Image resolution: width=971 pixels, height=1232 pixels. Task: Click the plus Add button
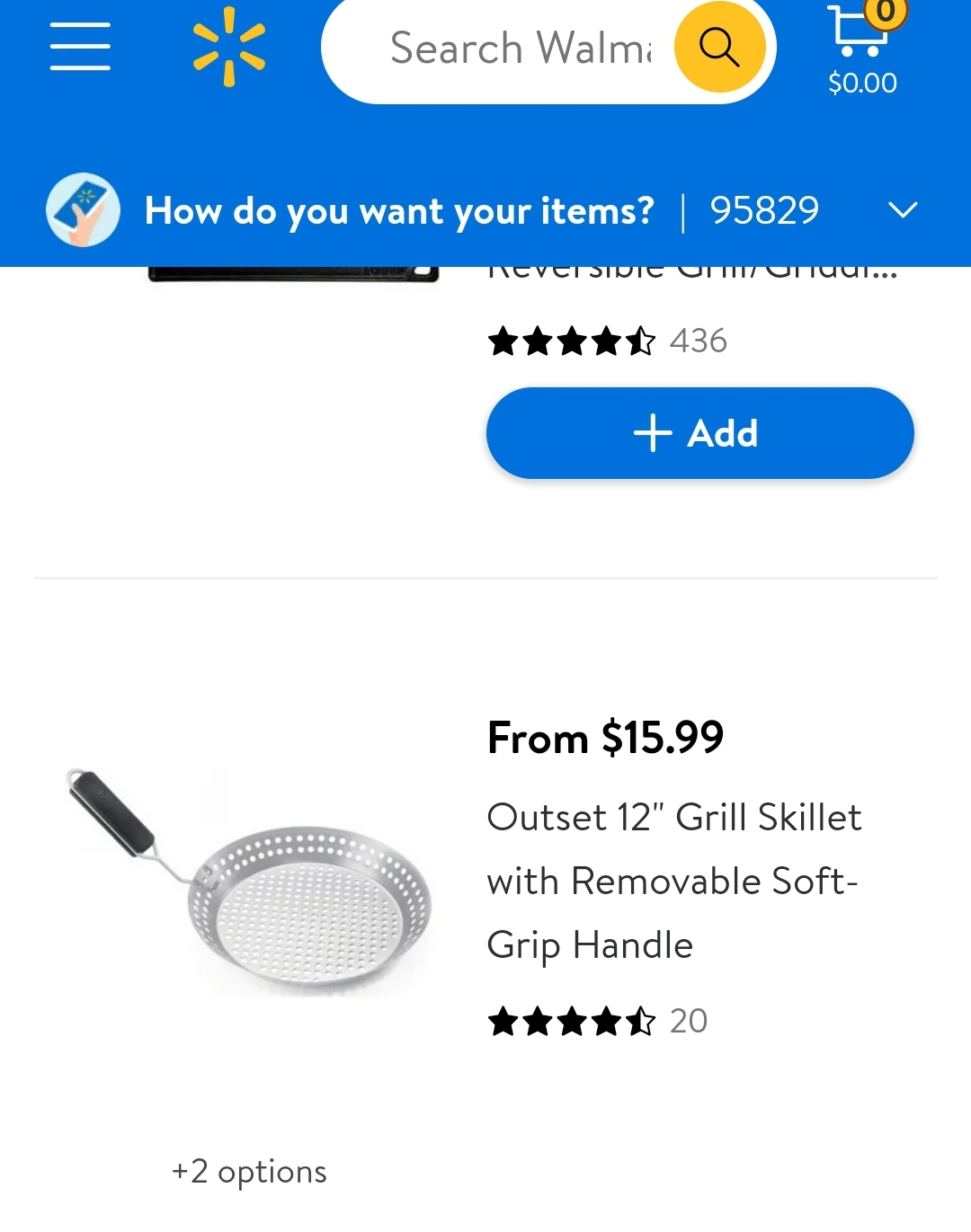coord(699,433)
